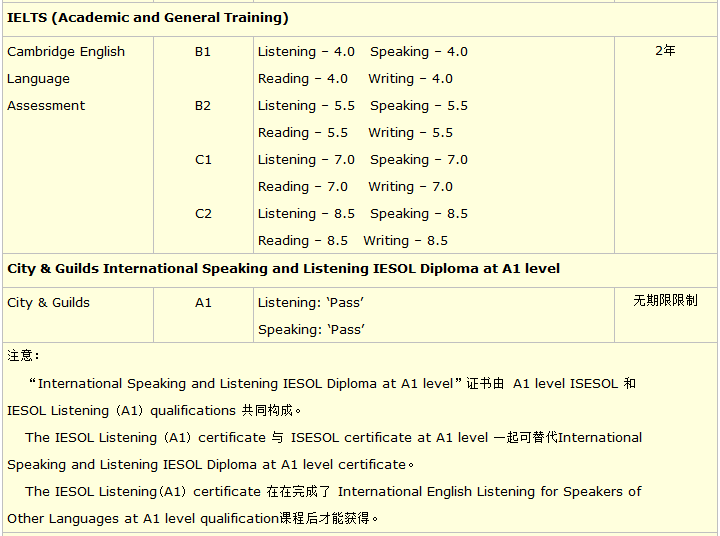720x536 pixels.
Task: Click the A1 level label
Action: click(203, 303)
